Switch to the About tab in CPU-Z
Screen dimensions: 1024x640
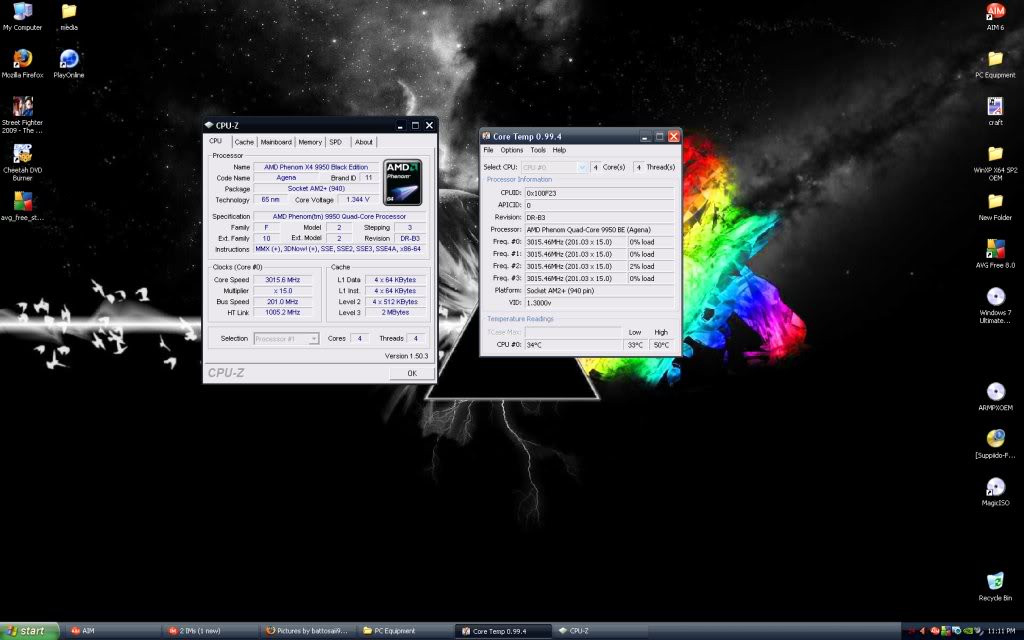pyautogui.click(x=364, y=142)
